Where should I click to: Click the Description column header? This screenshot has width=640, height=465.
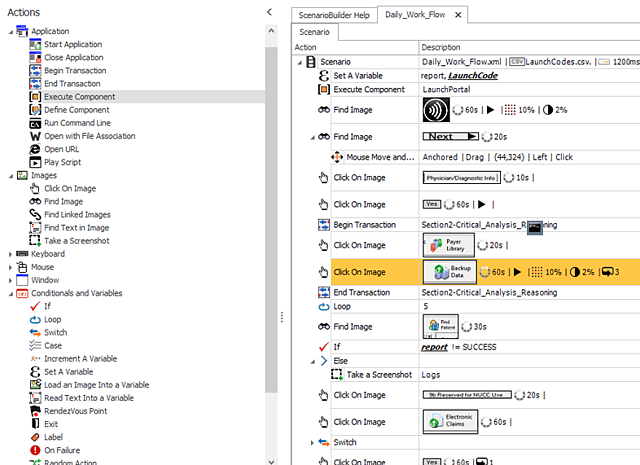pyautogui.click(x=529, y=47)
